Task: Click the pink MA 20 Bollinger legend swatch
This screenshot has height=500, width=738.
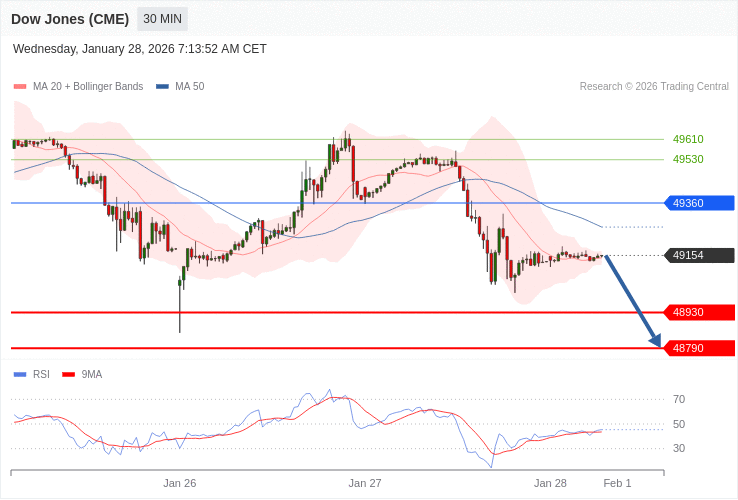Action: (x=20, y=87)
